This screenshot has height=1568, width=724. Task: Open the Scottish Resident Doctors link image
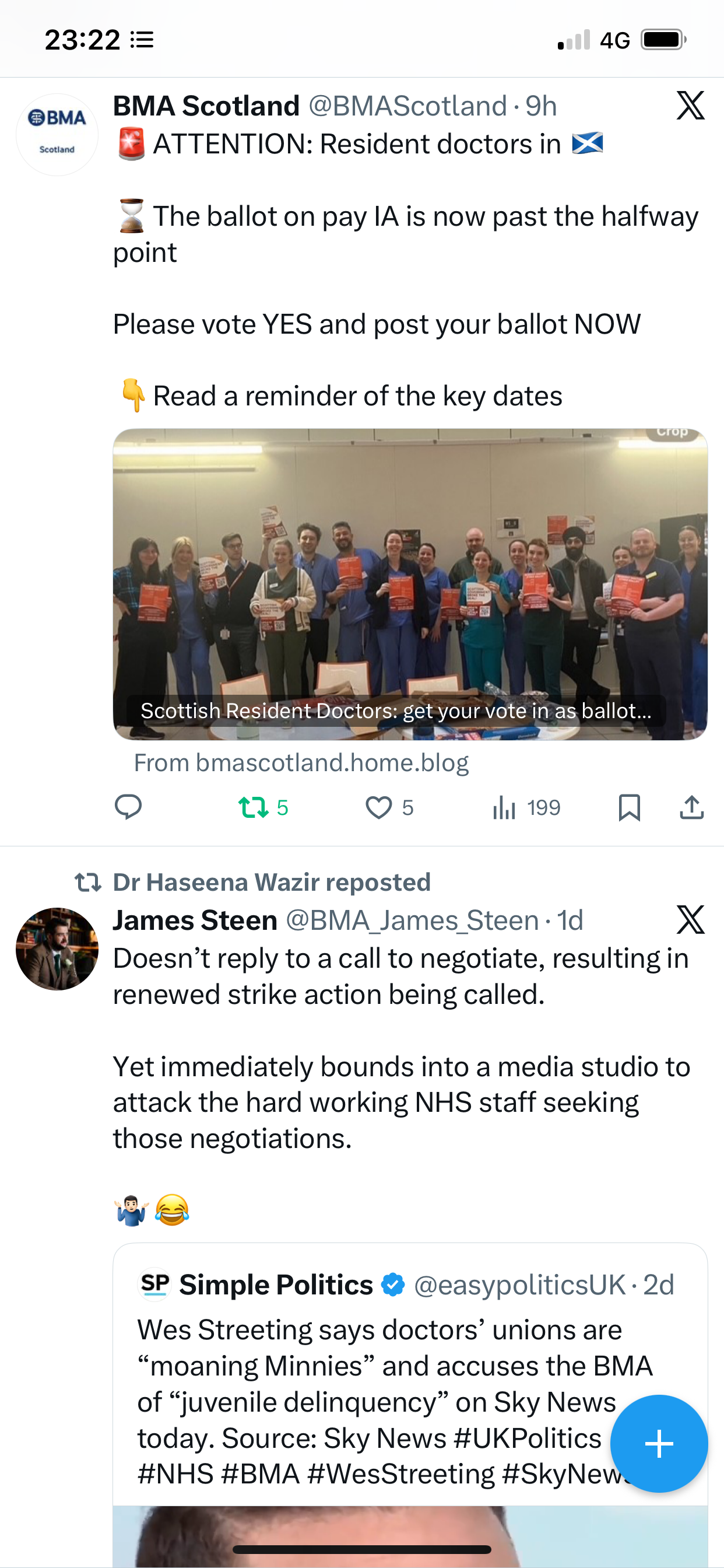point(410,584)
